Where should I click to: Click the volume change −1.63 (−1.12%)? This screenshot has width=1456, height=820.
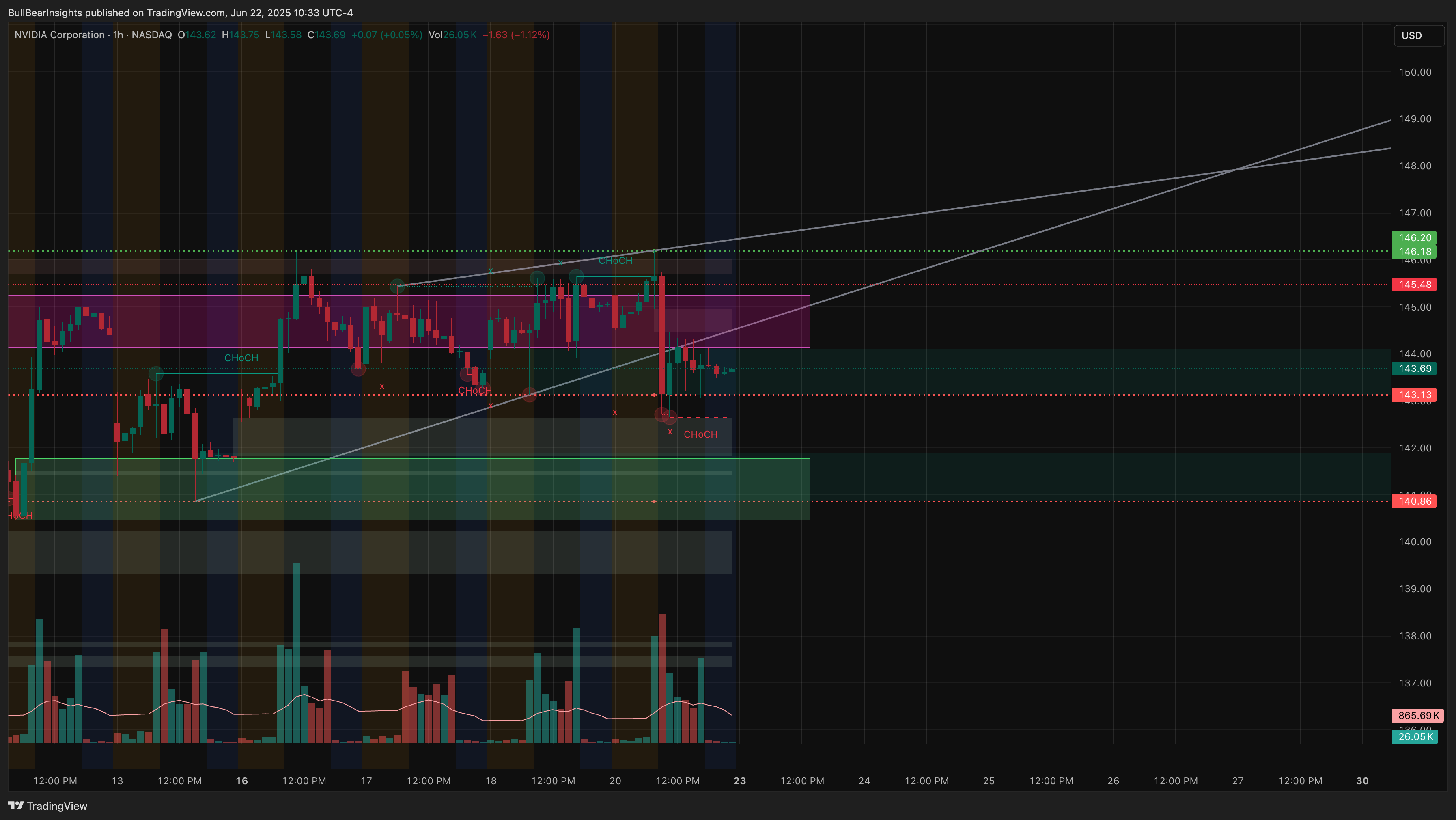click(516, 35)
